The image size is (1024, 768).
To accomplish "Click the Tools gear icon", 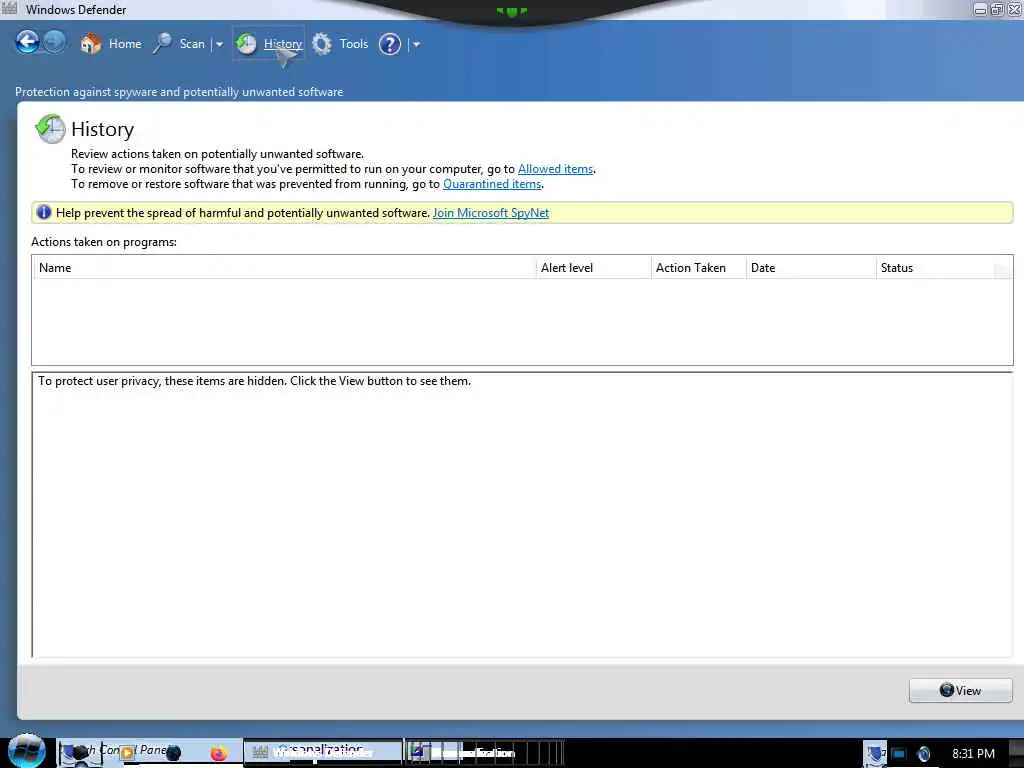I will tap(322, 44).
